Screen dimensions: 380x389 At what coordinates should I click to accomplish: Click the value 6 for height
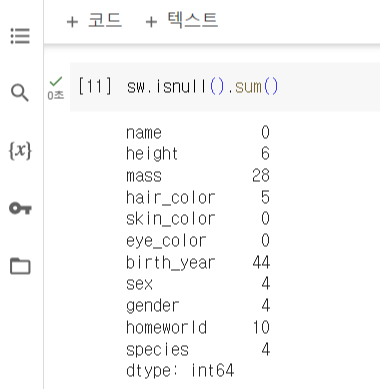(x=265, y=154)
